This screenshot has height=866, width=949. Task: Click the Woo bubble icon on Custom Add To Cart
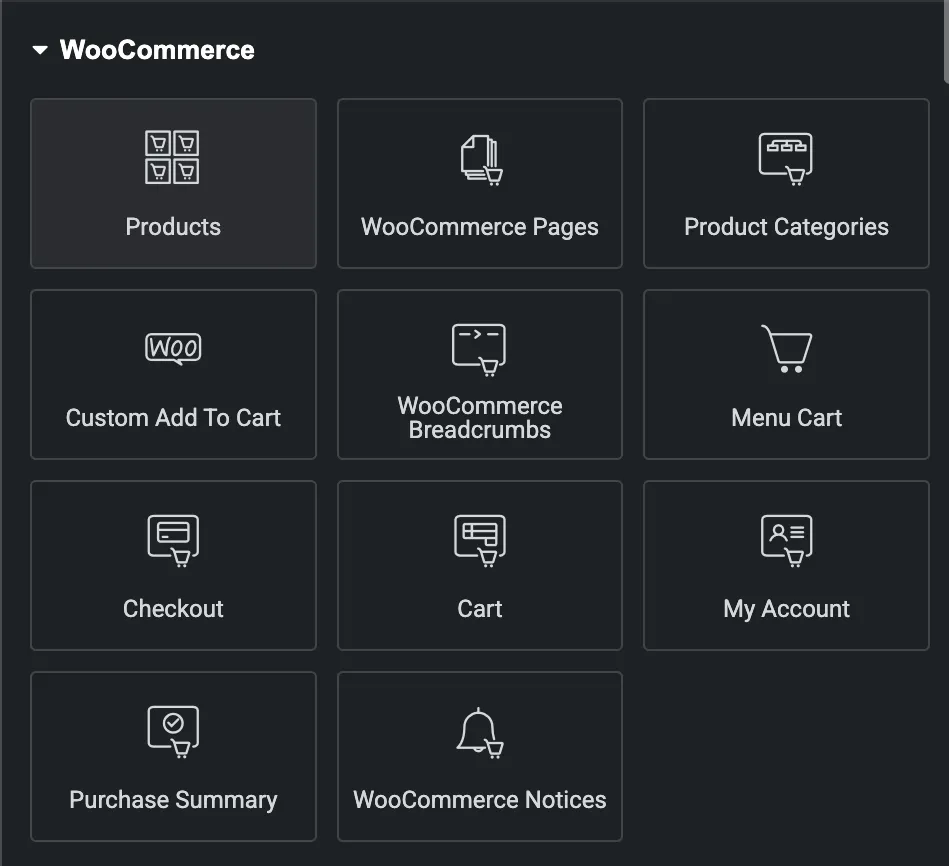(x=173, y=348)
